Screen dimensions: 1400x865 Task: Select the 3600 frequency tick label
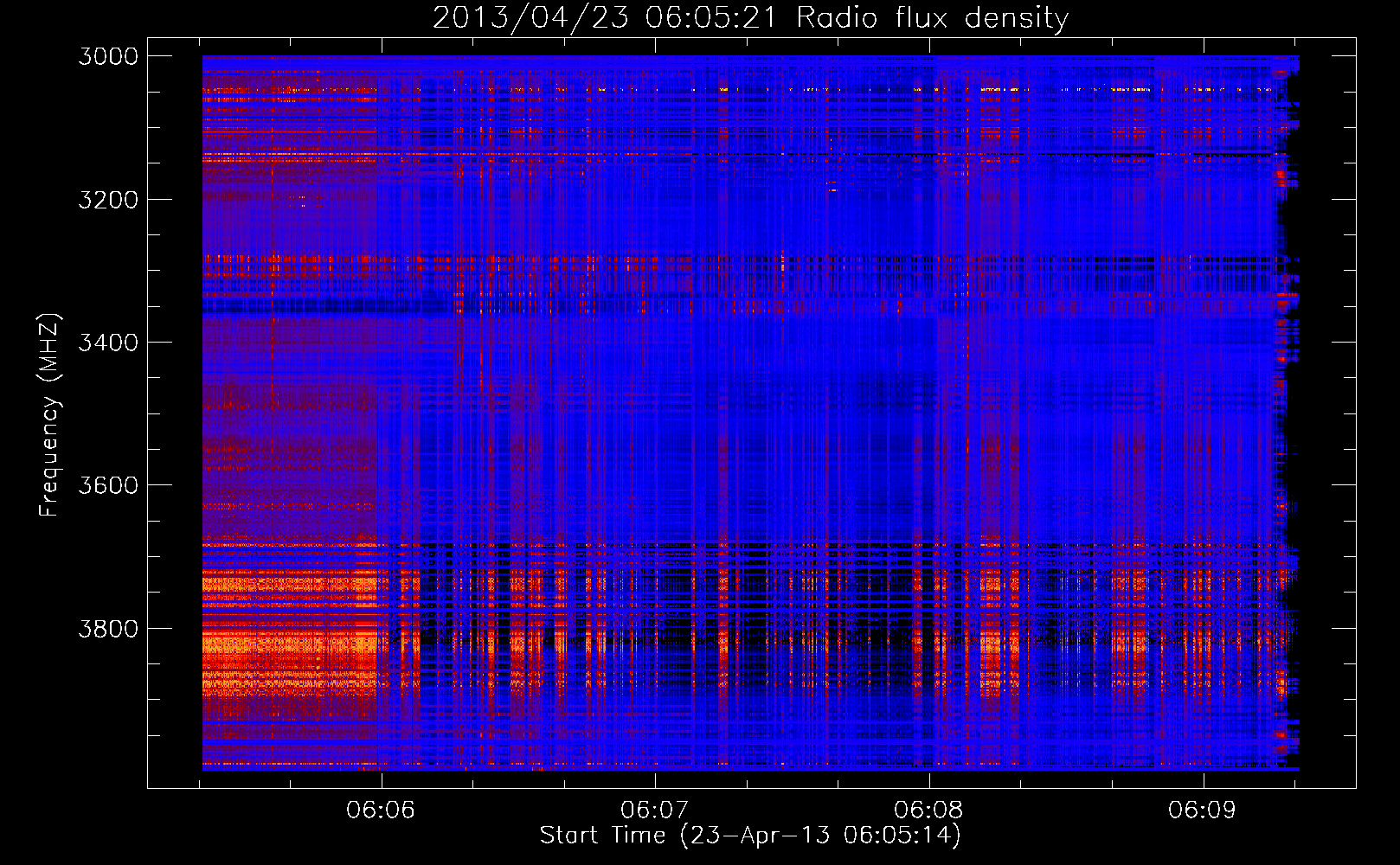click(x=108, y=485)
